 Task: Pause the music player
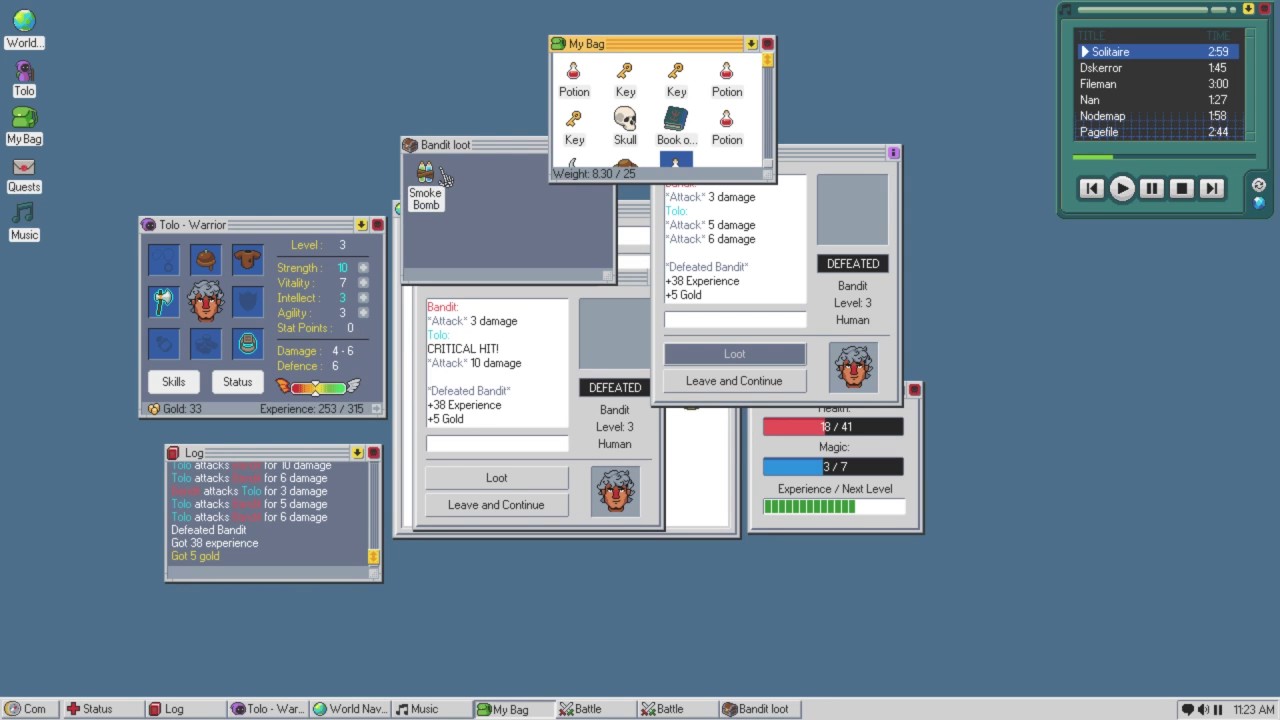point(1152,188)
